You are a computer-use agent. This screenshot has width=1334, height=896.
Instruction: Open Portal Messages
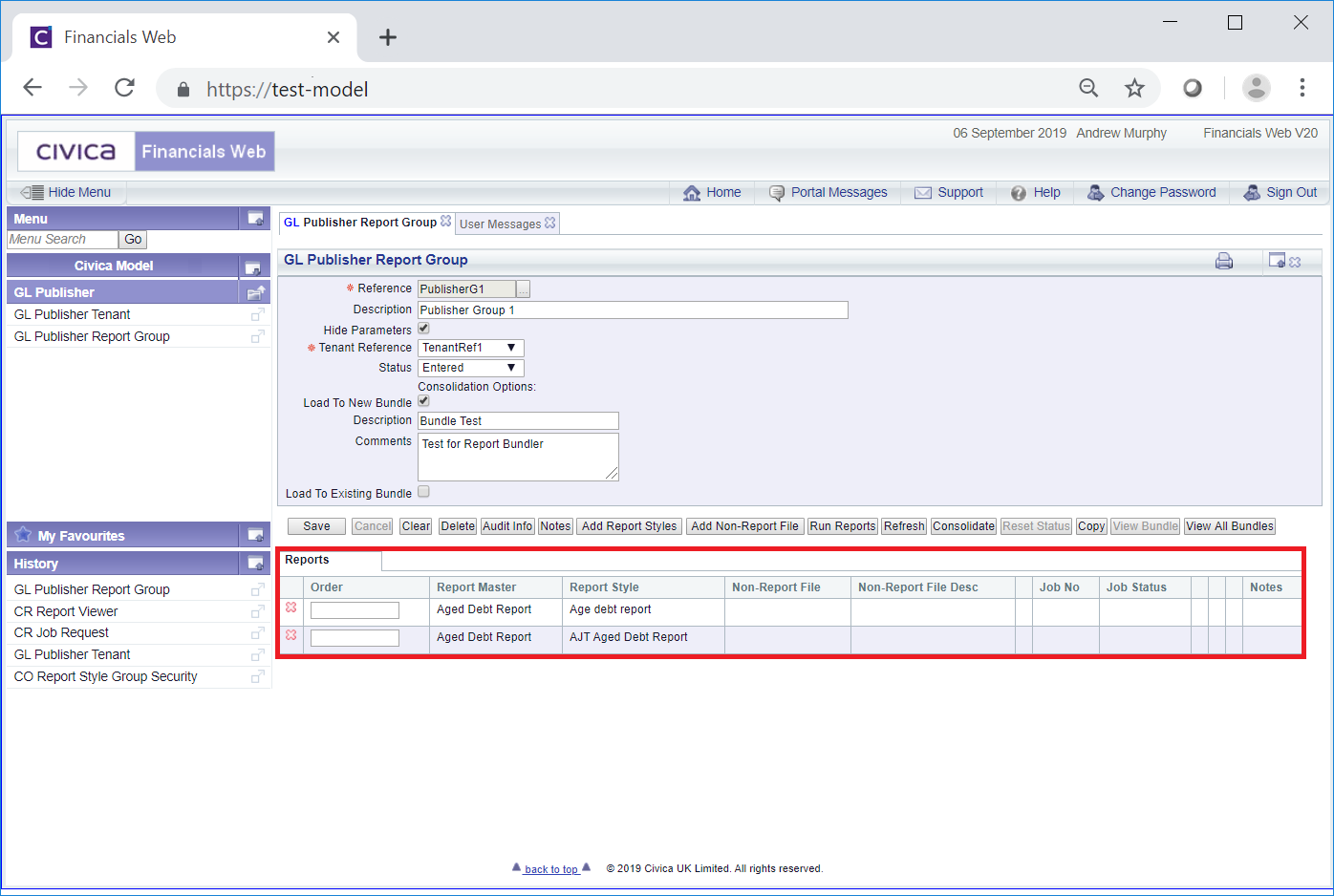[828, 192]
